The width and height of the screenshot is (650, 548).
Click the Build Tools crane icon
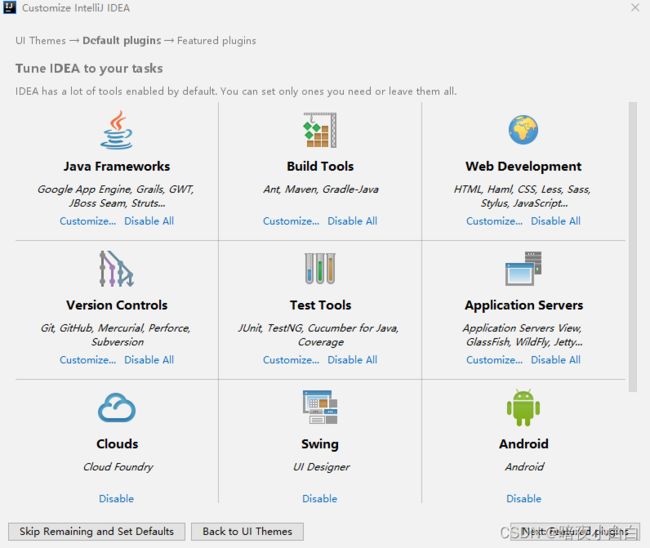pos(320,130)
